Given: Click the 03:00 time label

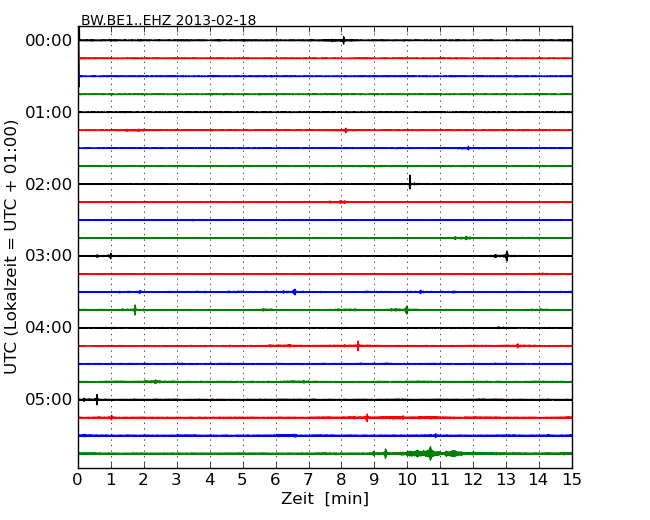Looking at the screenshot, I should coord(49,256).
